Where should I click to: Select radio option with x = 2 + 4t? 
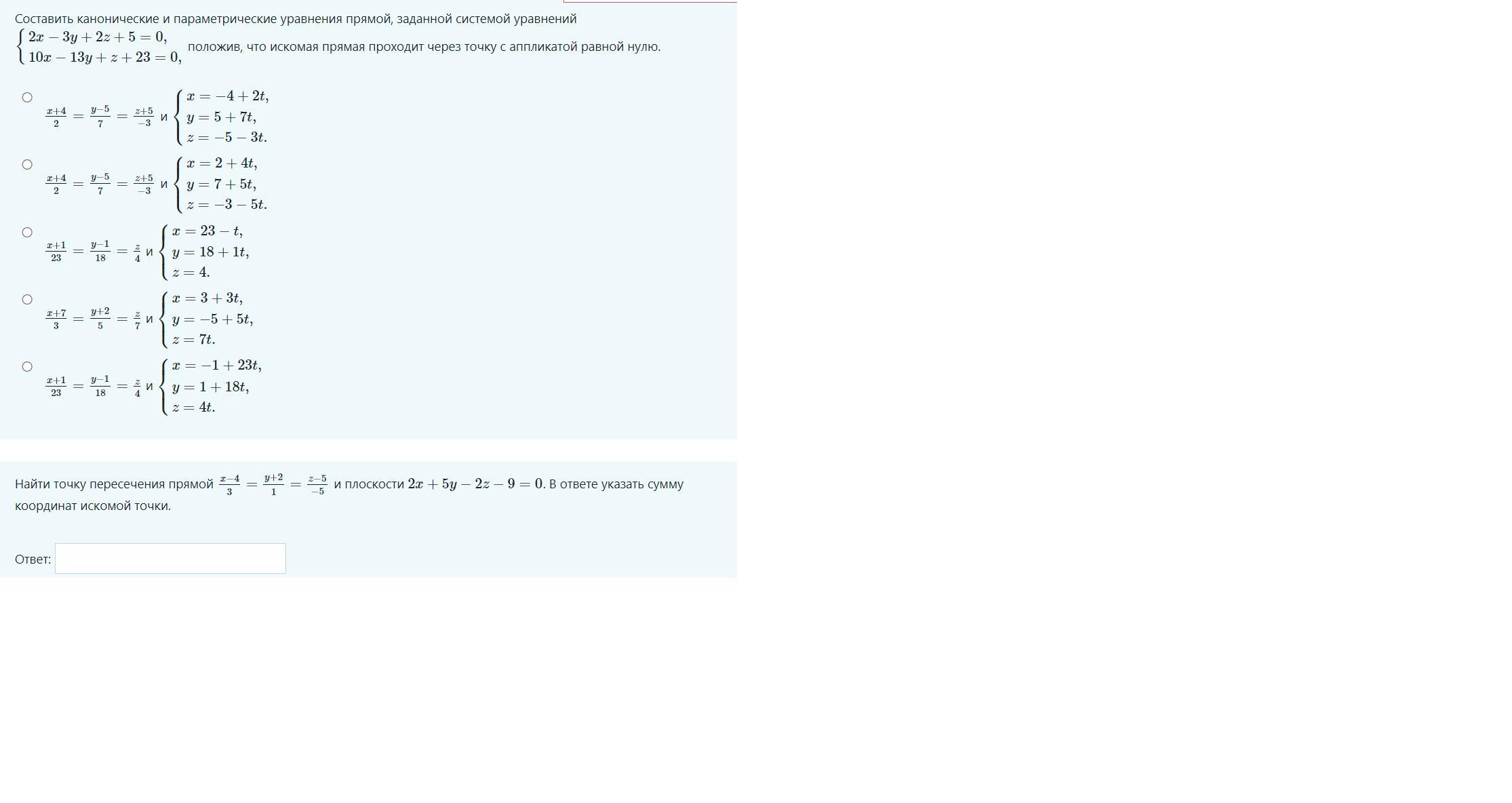pos(27,164)
